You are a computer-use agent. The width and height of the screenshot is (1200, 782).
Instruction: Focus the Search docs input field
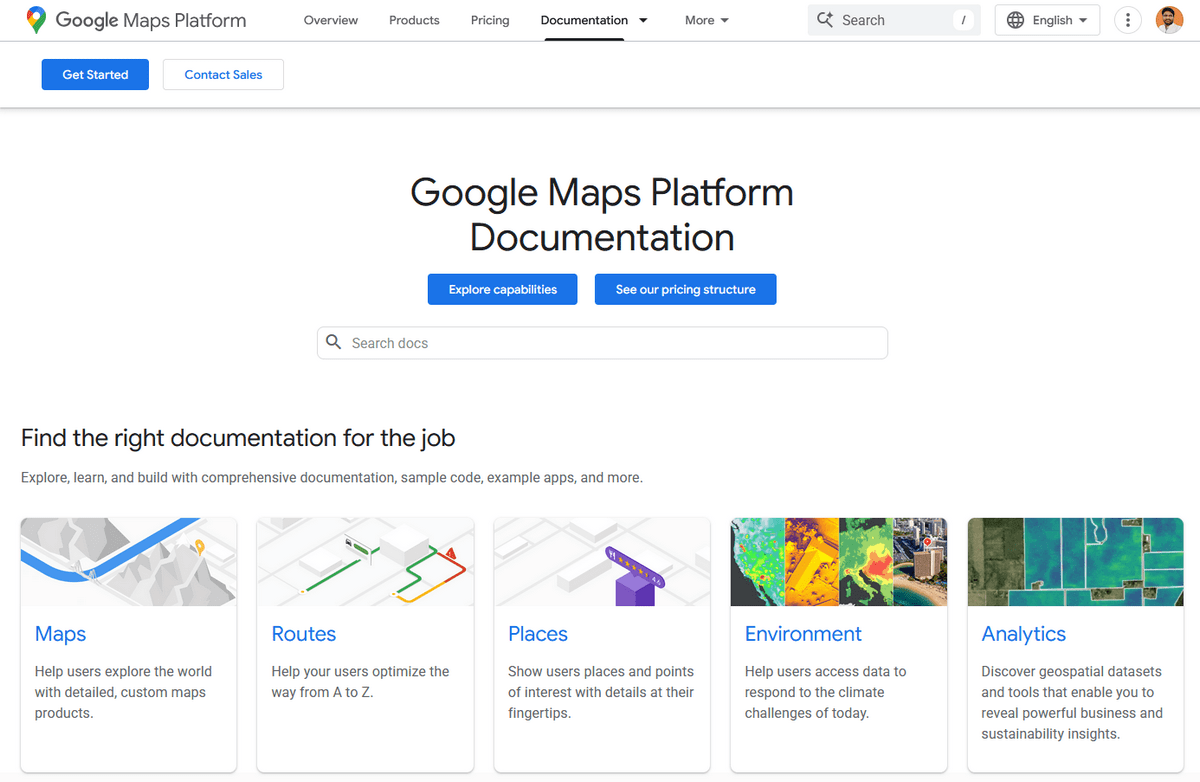coord(602,343)
